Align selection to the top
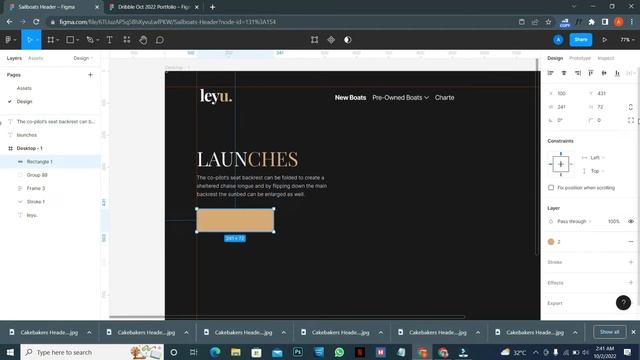 [x=591, y=73]
